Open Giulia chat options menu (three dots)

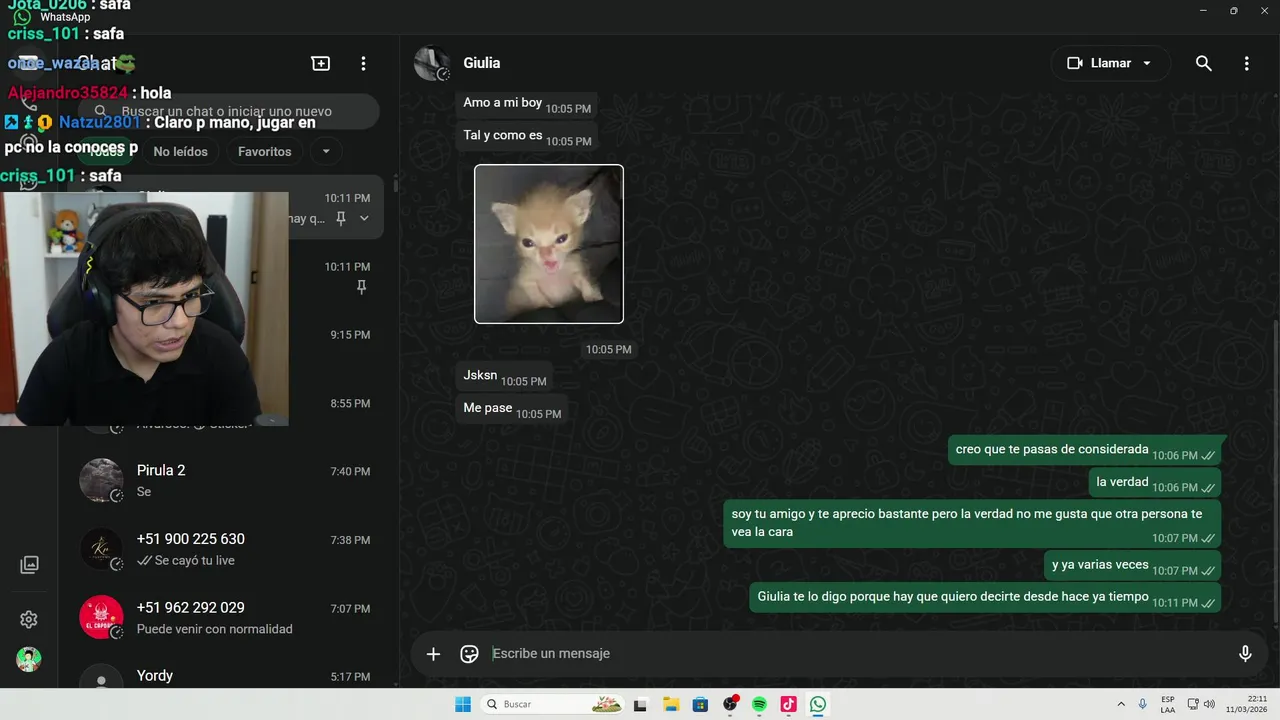(x=1246, y=63)
